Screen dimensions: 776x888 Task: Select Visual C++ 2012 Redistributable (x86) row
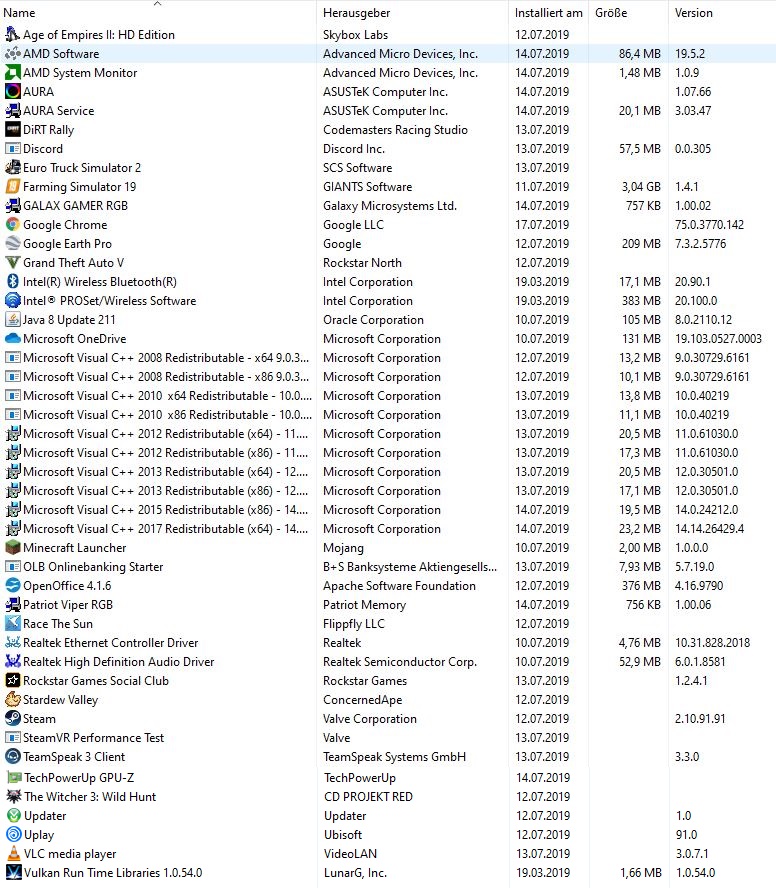click(x=388, y=452)
